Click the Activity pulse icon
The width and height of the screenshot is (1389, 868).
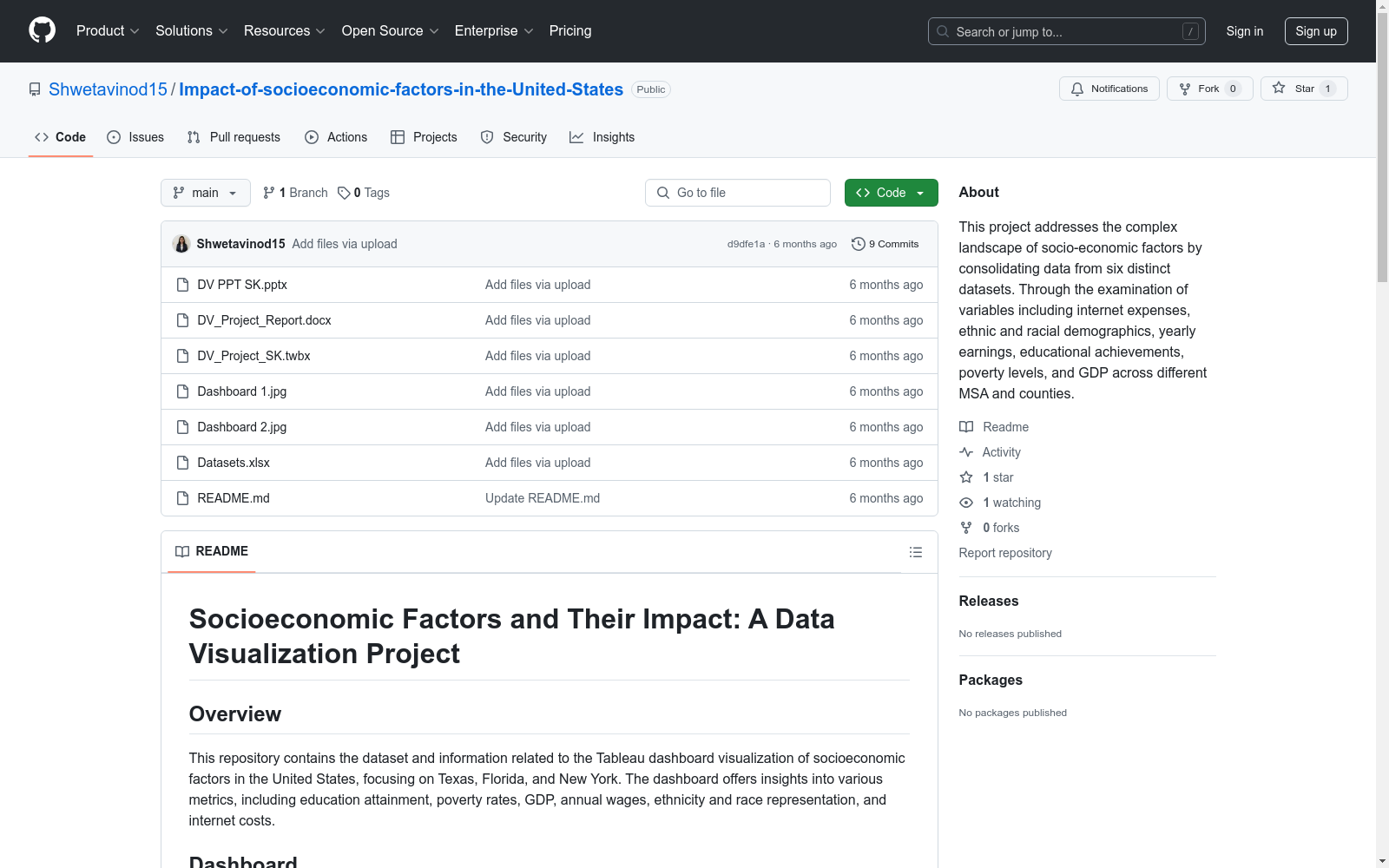tap(966, 452)
